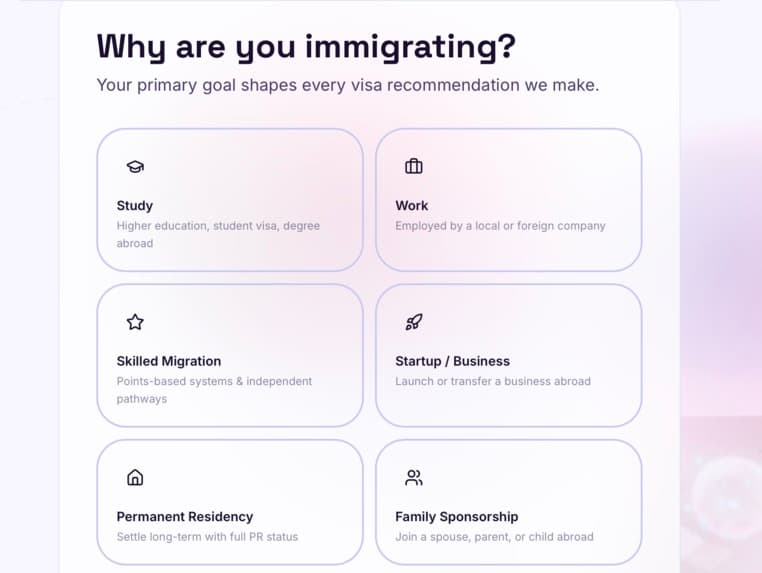Click 'Settle long-term with full PR status' text

(x=208, y=537)
